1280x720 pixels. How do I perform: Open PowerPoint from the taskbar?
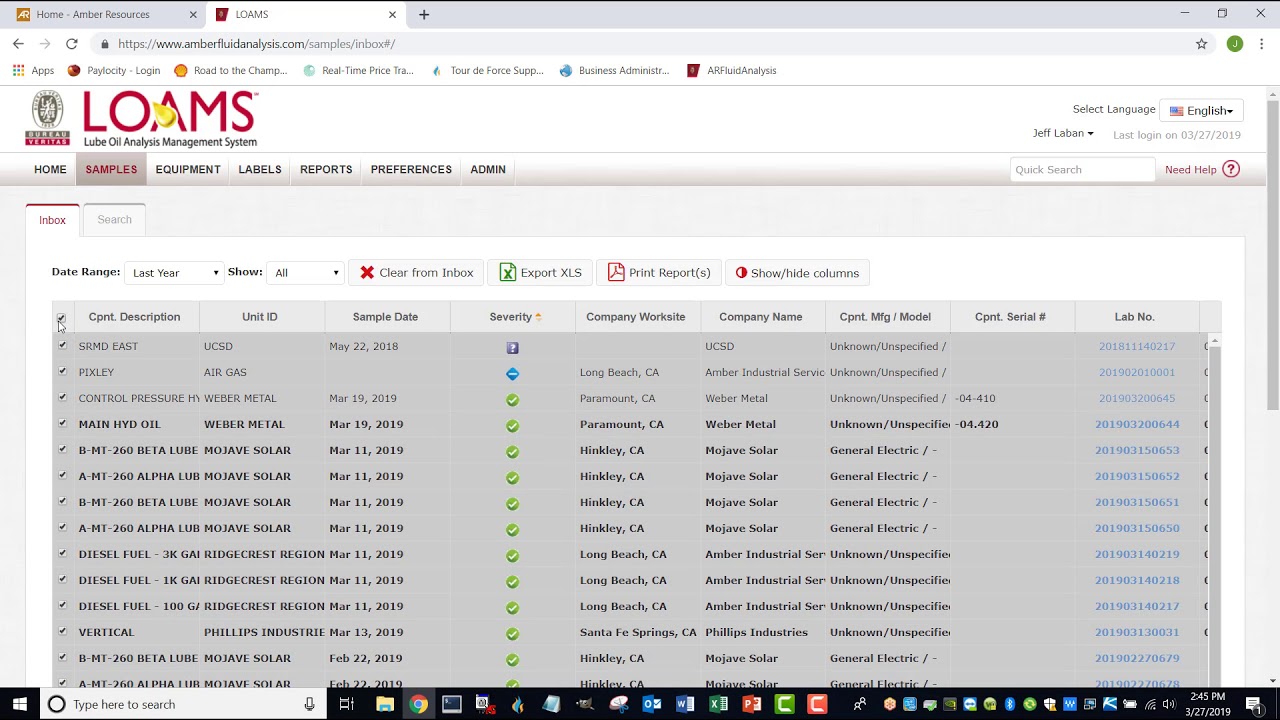coord(751,704)
